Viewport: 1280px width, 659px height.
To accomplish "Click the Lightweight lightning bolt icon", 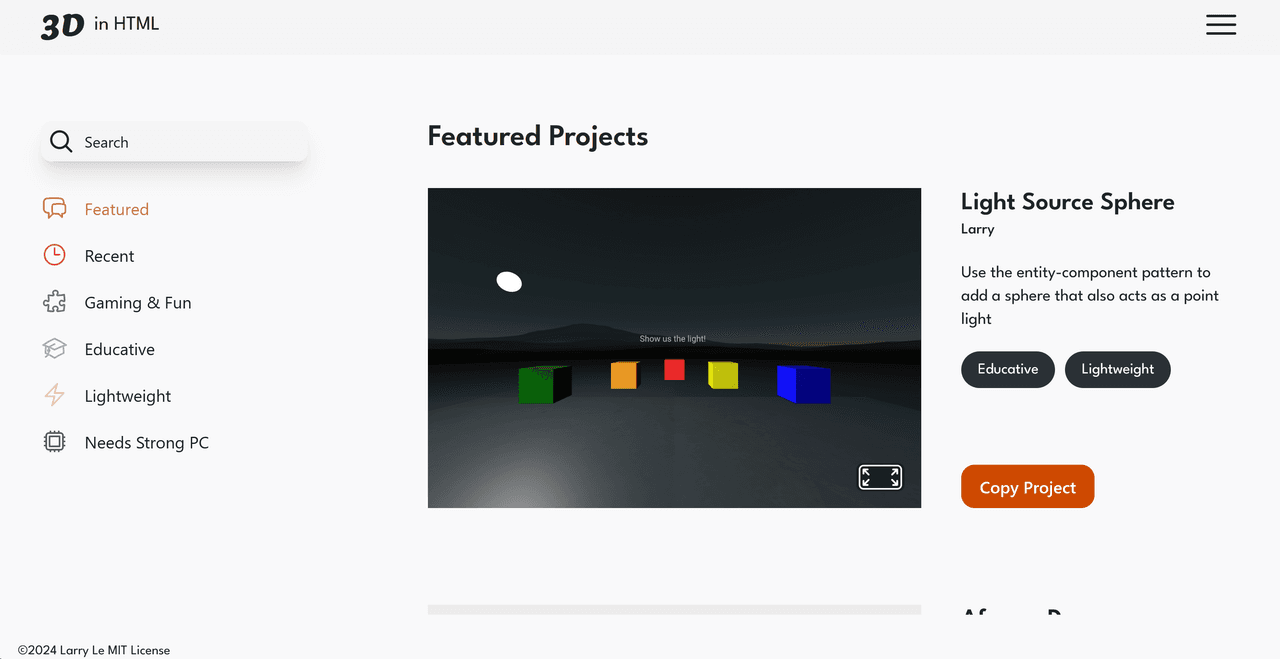I will tap(54, 396).
